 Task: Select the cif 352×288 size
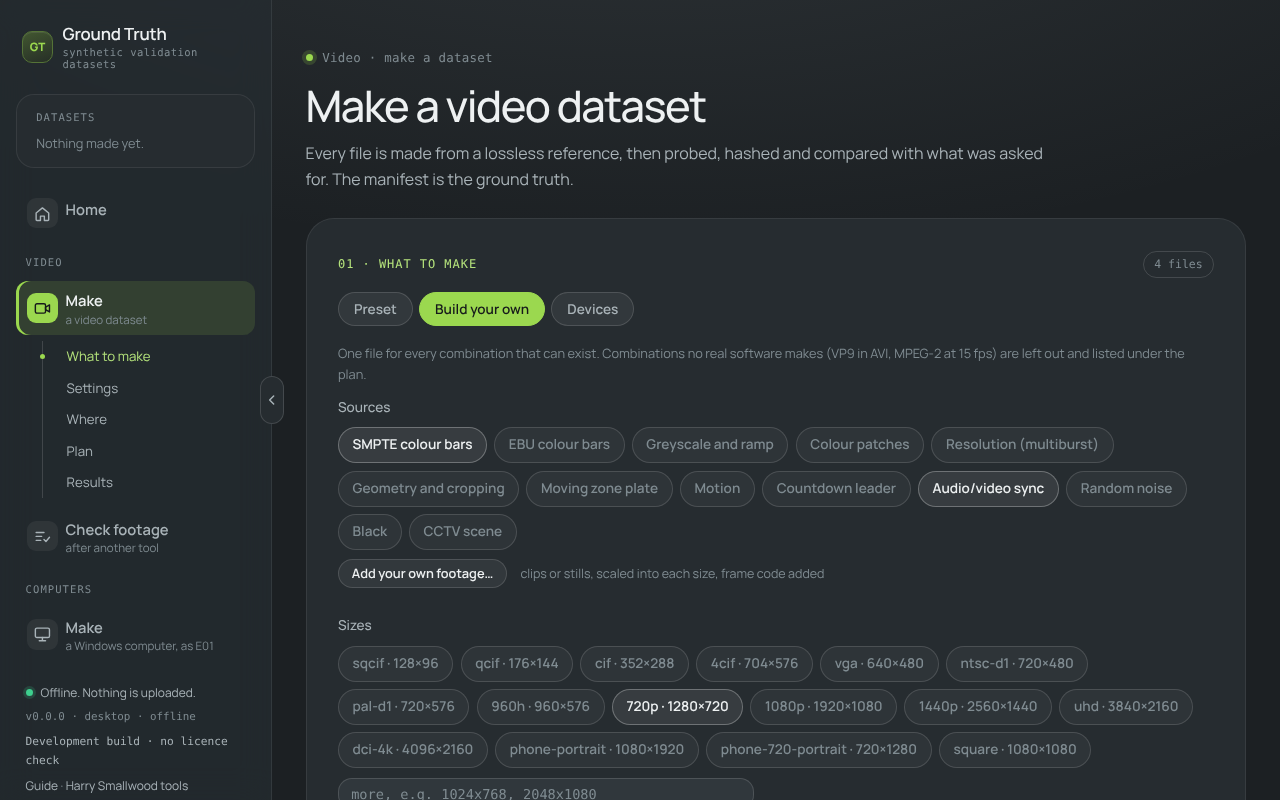click(634, 664)
